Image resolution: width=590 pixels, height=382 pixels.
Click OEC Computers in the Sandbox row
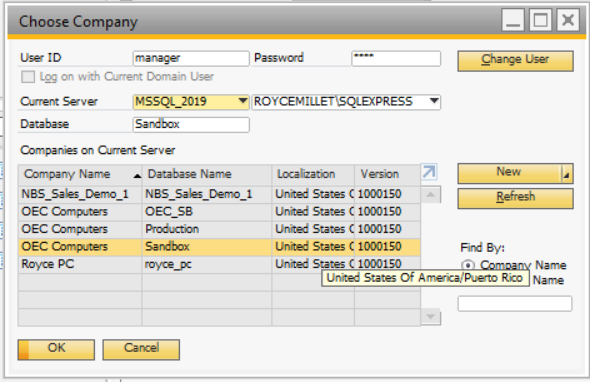pos(80,247)
